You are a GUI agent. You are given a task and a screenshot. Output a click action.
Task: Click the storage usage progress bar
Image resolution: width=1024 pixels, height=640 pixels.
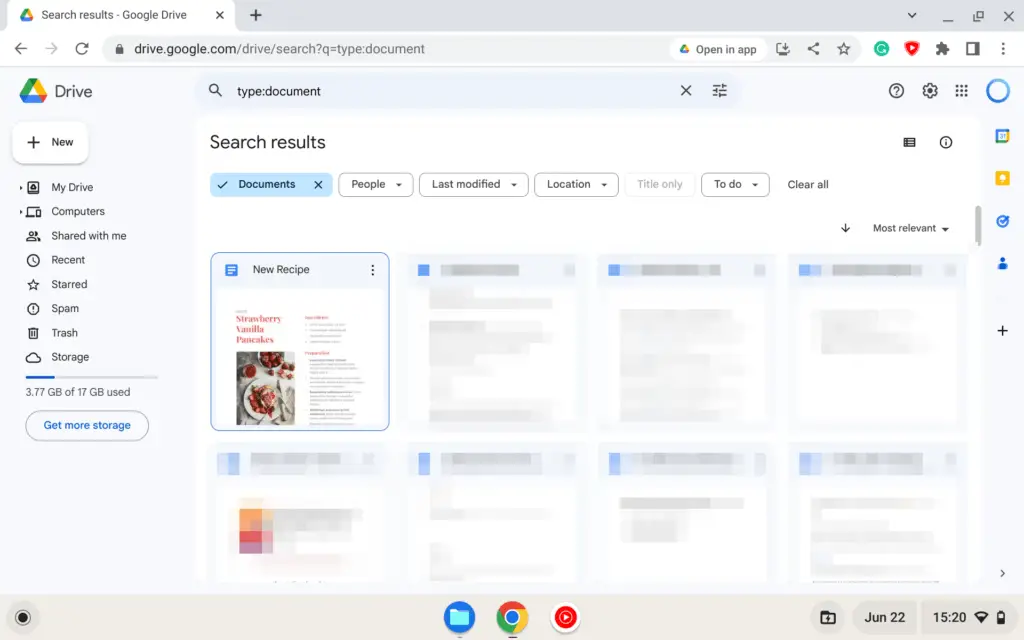click(x=91, y=377)
